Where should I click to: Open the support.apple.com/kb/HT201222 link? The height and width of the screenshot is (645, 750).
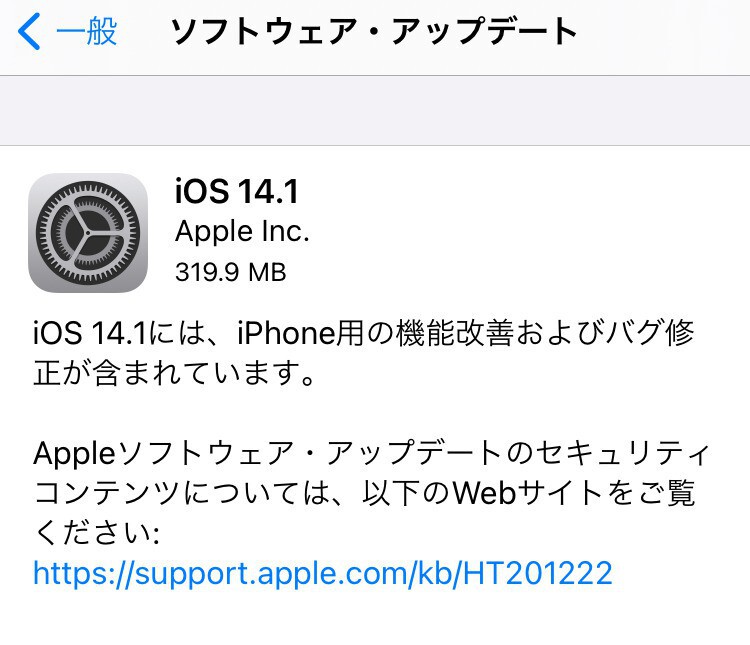323,573
